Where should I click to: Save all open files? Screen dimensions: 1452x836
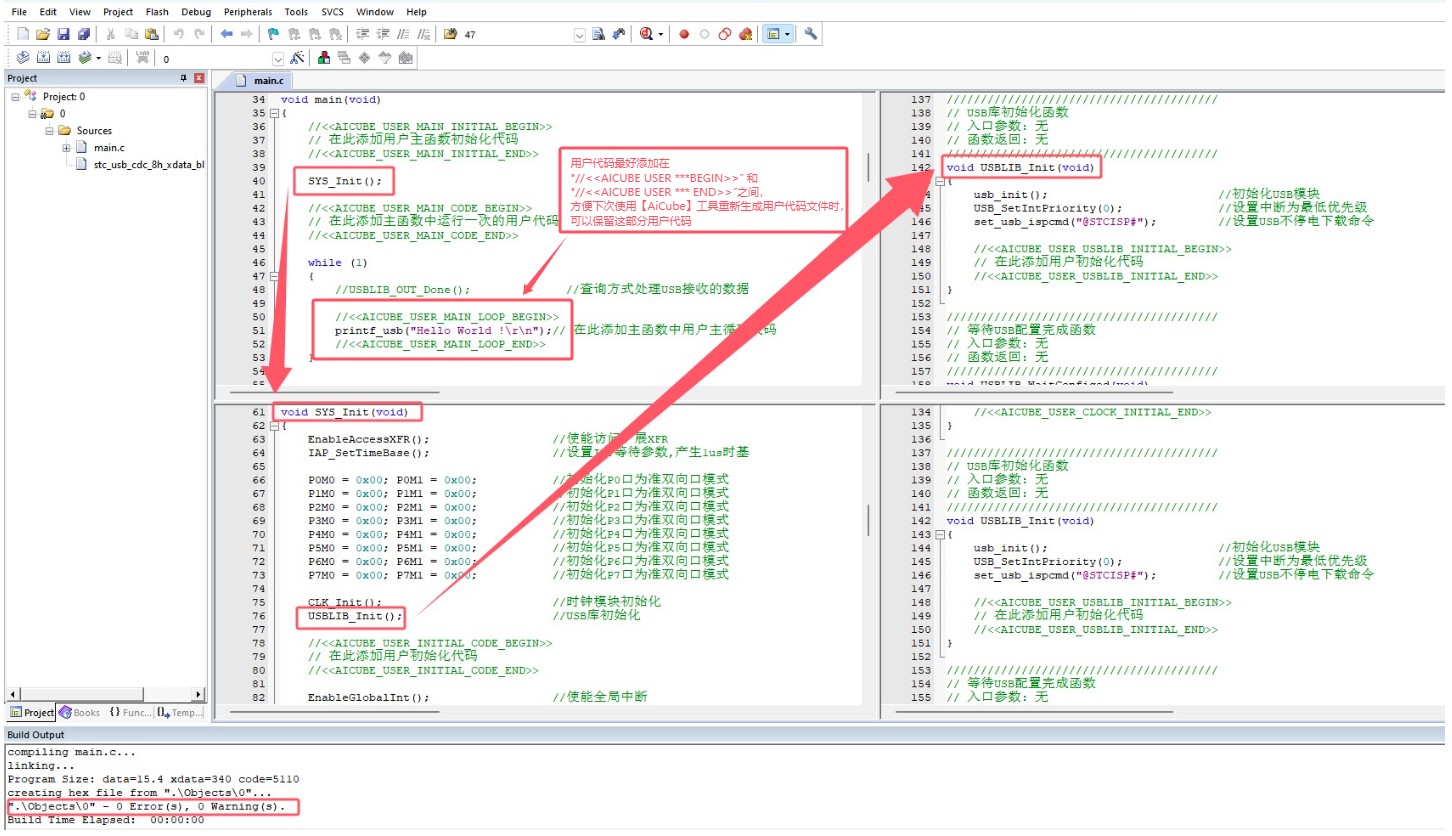pyautogui.click(x=84, y=33)
